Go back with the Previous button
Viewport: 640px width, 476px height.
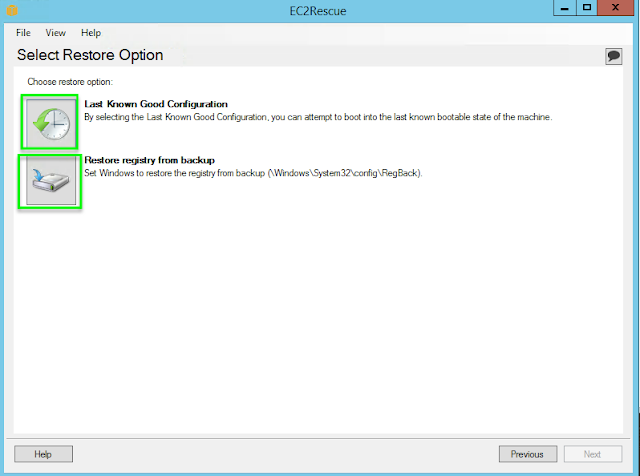pyautogui.click(x=528, y=454)
